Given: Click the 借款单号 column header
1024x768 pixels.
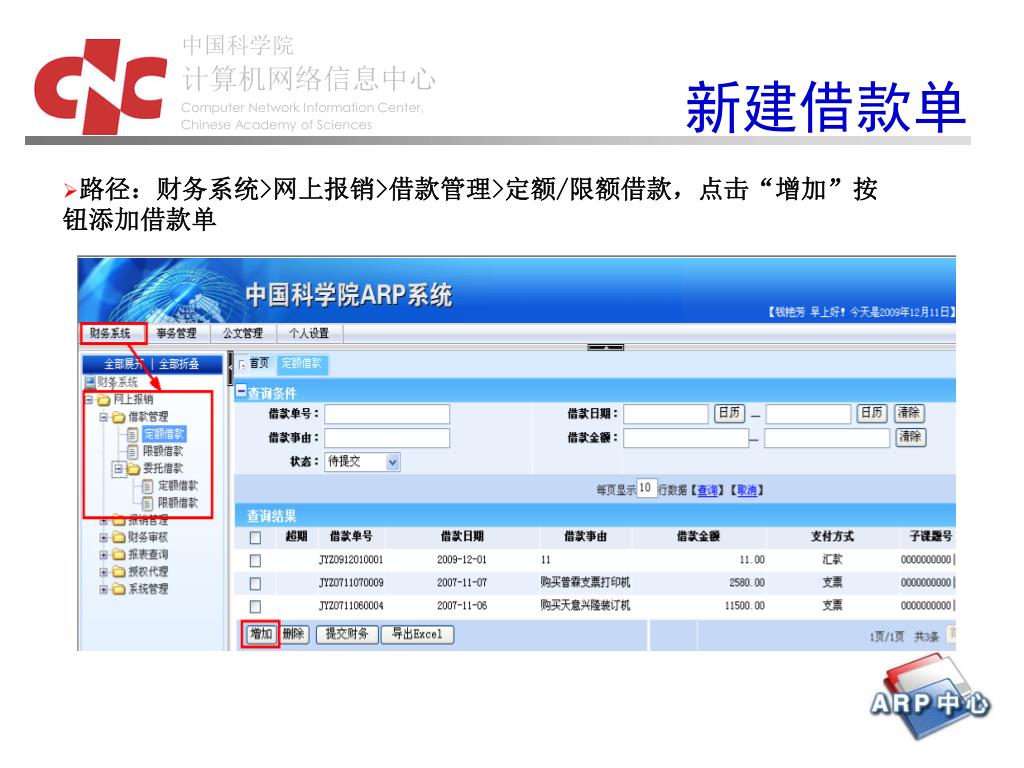Looking at the screenshot, I should tap(351, 536).
